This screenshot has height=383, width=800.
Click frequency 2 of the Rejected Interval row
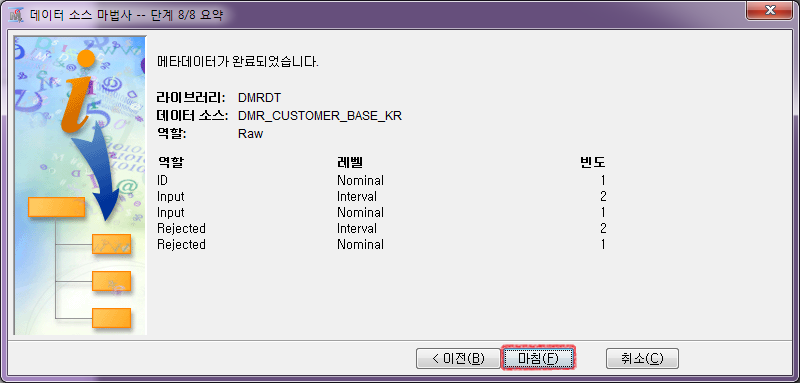(x=603, y=228)
